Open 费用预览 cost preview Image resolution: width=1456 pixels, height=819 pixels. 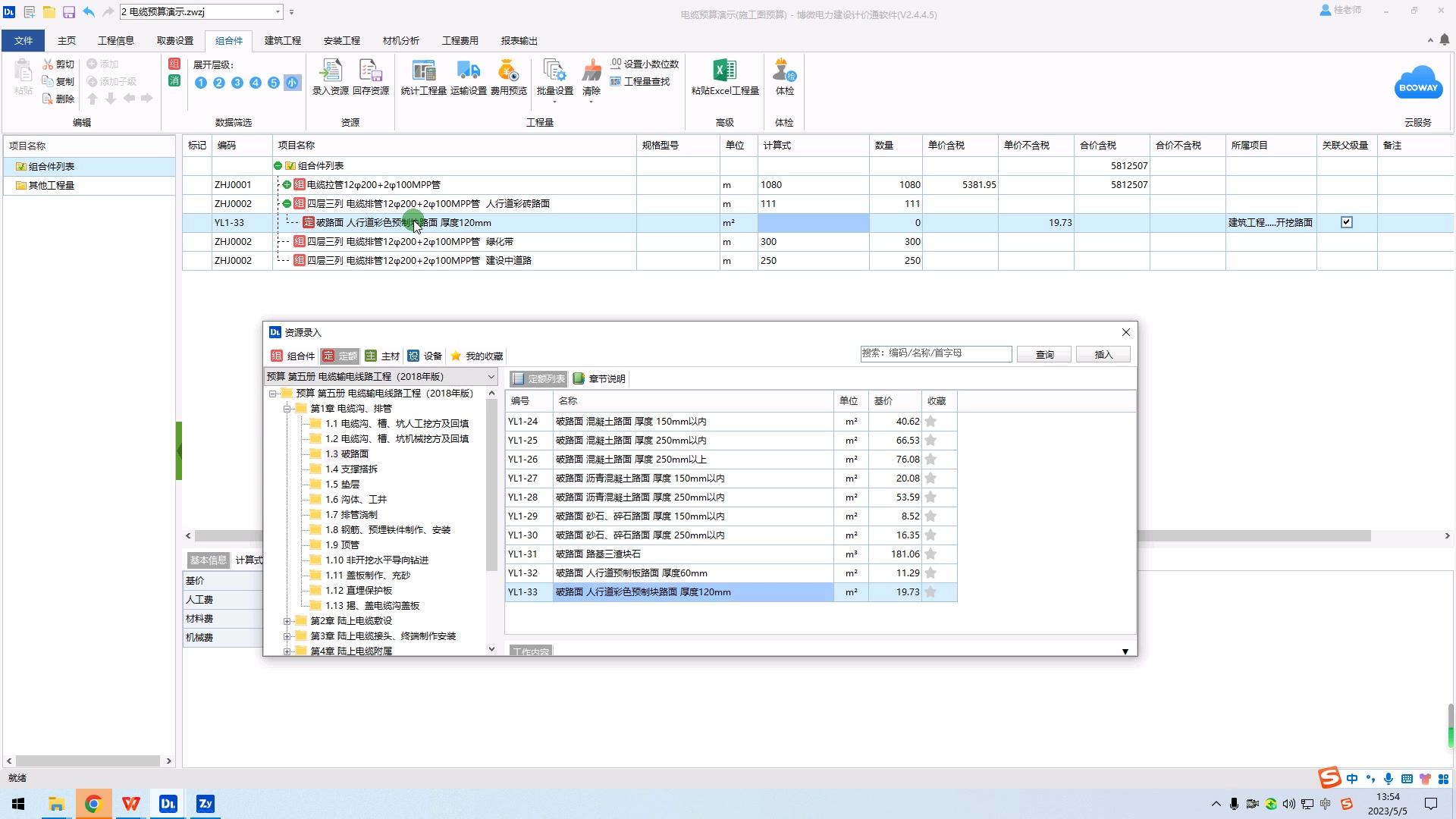tap(508, 77)
